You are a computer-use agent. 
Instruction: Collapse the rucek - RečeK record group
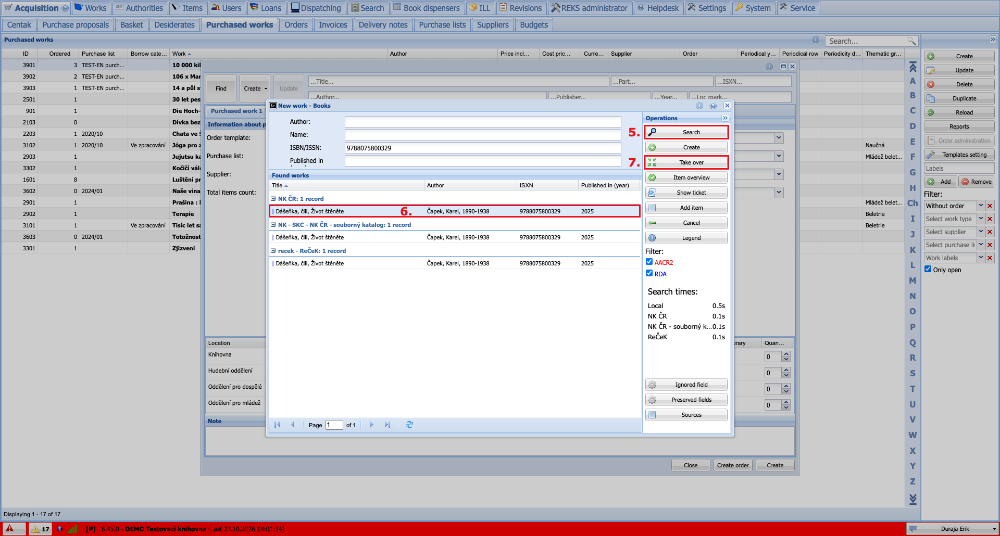pos(273,251)
